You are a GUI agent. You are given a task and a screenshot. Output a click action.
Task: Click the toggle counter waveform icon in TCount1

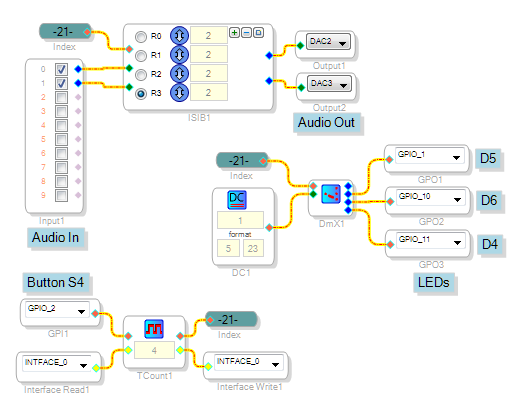(154, 329)
